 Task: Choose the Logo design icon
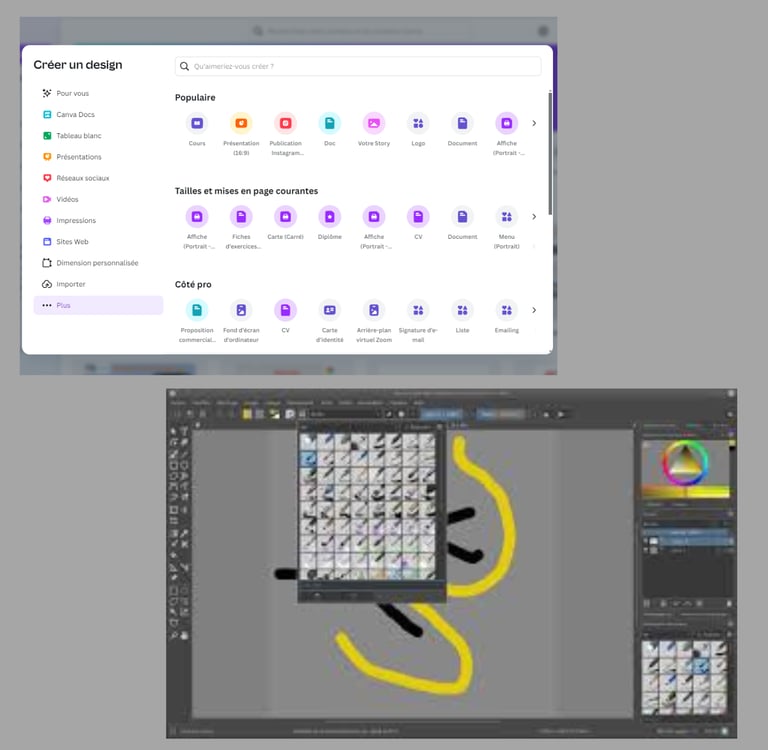[x=418, y=123]
